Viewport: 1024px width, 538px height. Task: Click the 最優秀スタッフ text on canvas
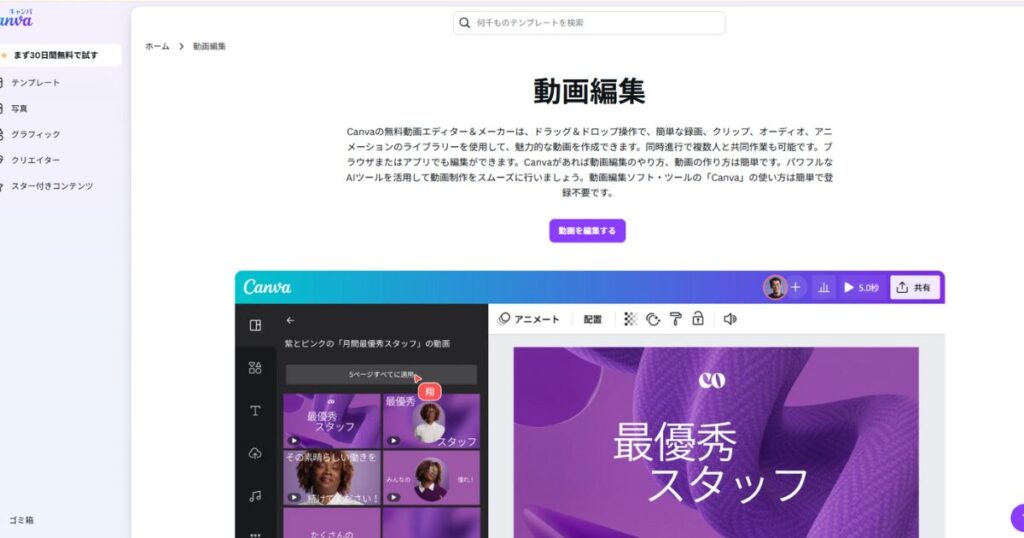(711, 464)
